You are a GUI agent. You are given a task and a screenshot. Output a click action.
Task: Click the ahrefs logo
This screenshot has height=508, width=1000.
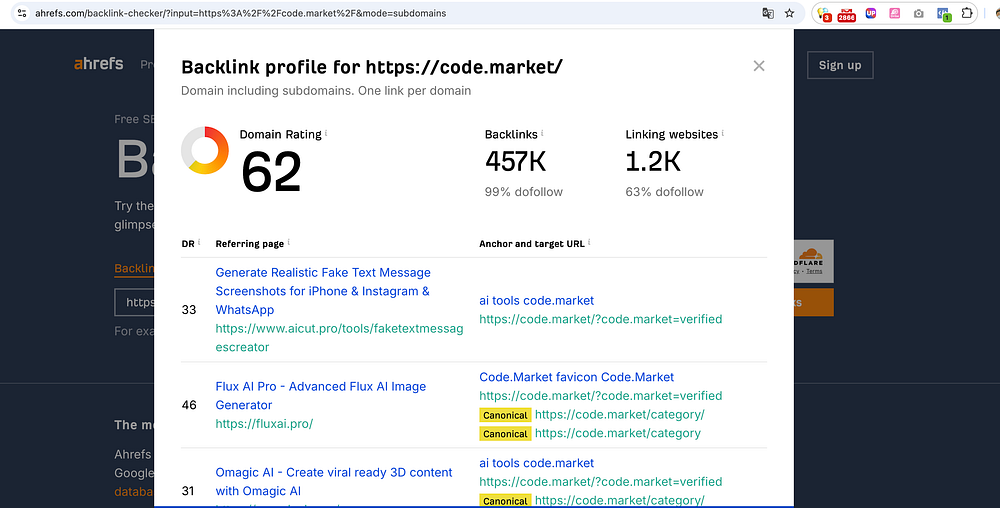click(x=99, y=64)
